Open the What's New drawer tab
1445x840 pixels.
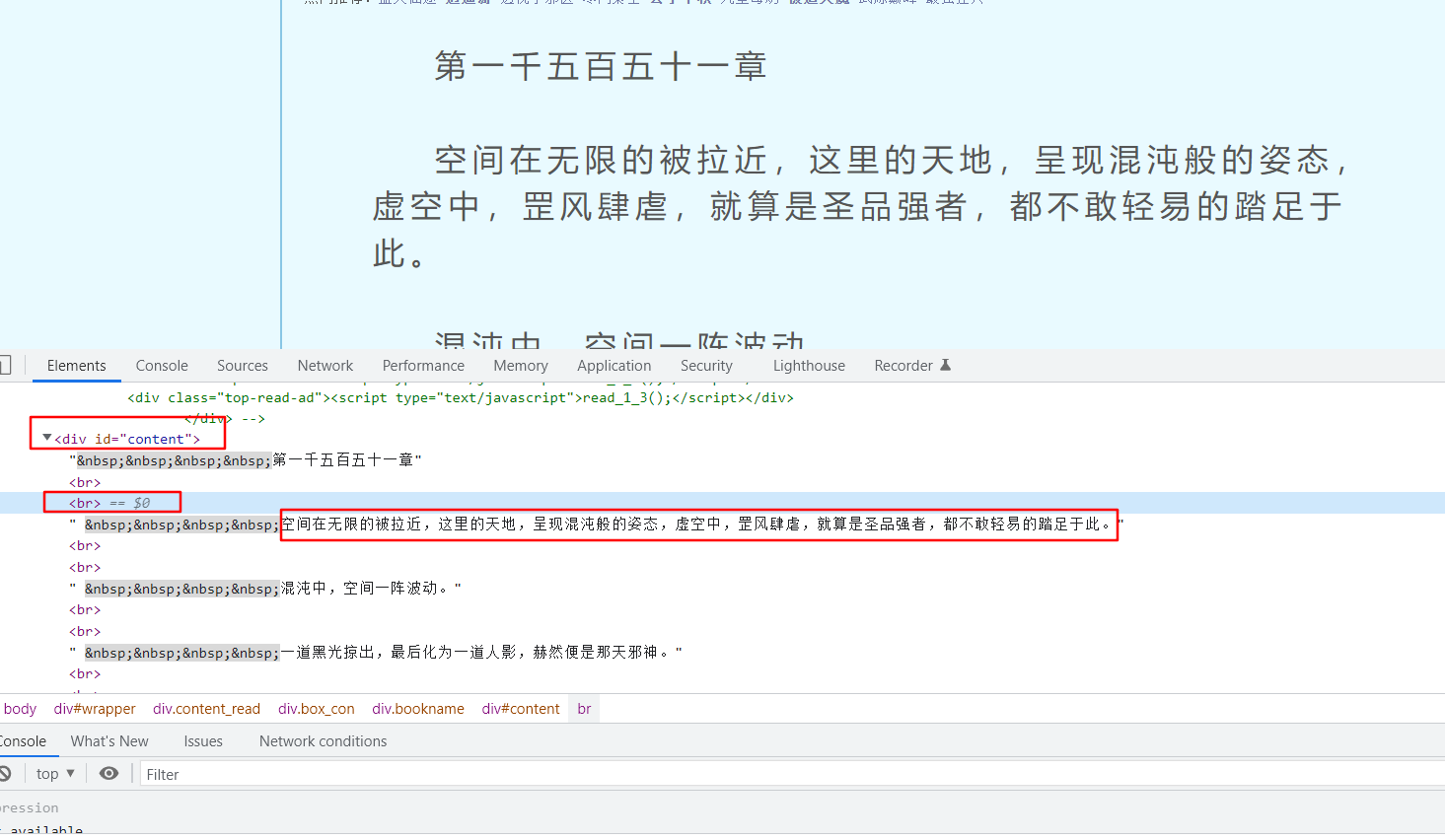pyautogui.click(x=109, y=741)
